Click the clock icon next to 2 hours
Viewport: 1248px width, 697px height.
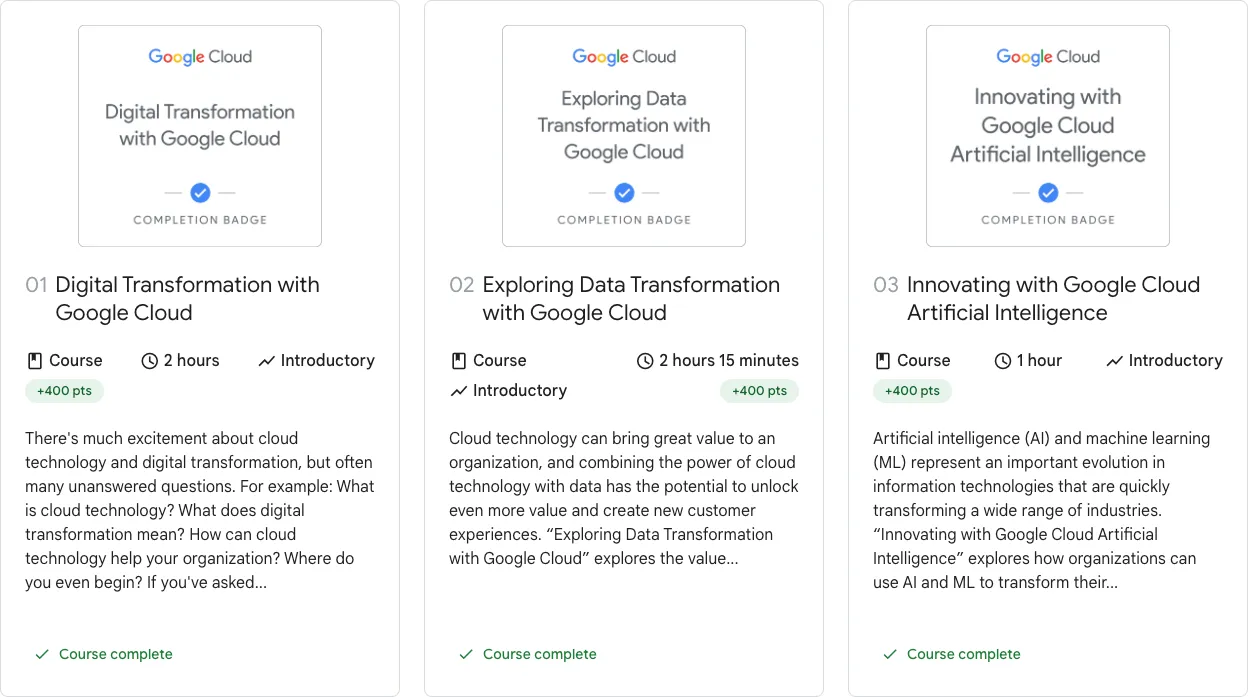tap(150, 361)
